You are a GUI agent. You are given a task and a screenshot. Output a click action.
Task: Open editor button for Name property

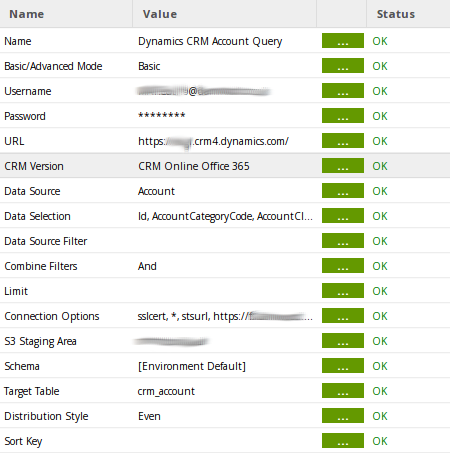pyautogui.click(x=343, y=41)
